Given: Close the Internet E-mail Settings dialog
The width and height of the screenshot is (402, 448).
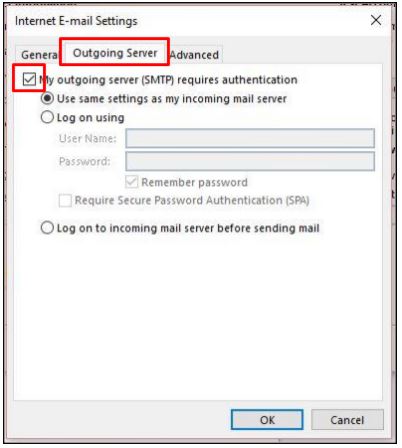Looking at the screenshot, I should tap(376, 20).
